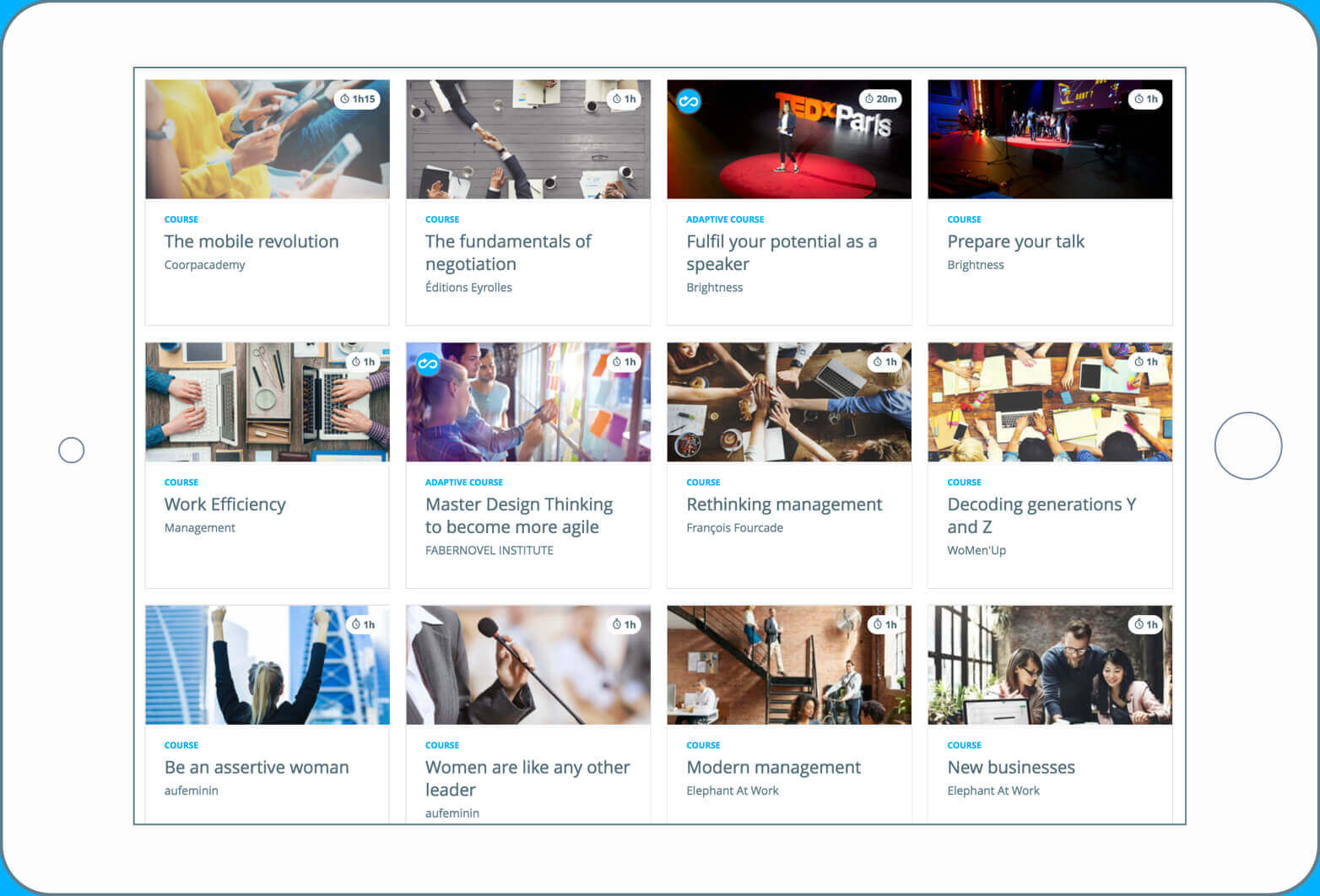Screen dimensions: 1320x896
Task: Open the brick office thumbnail for Modern management
Action: point(789,665)
